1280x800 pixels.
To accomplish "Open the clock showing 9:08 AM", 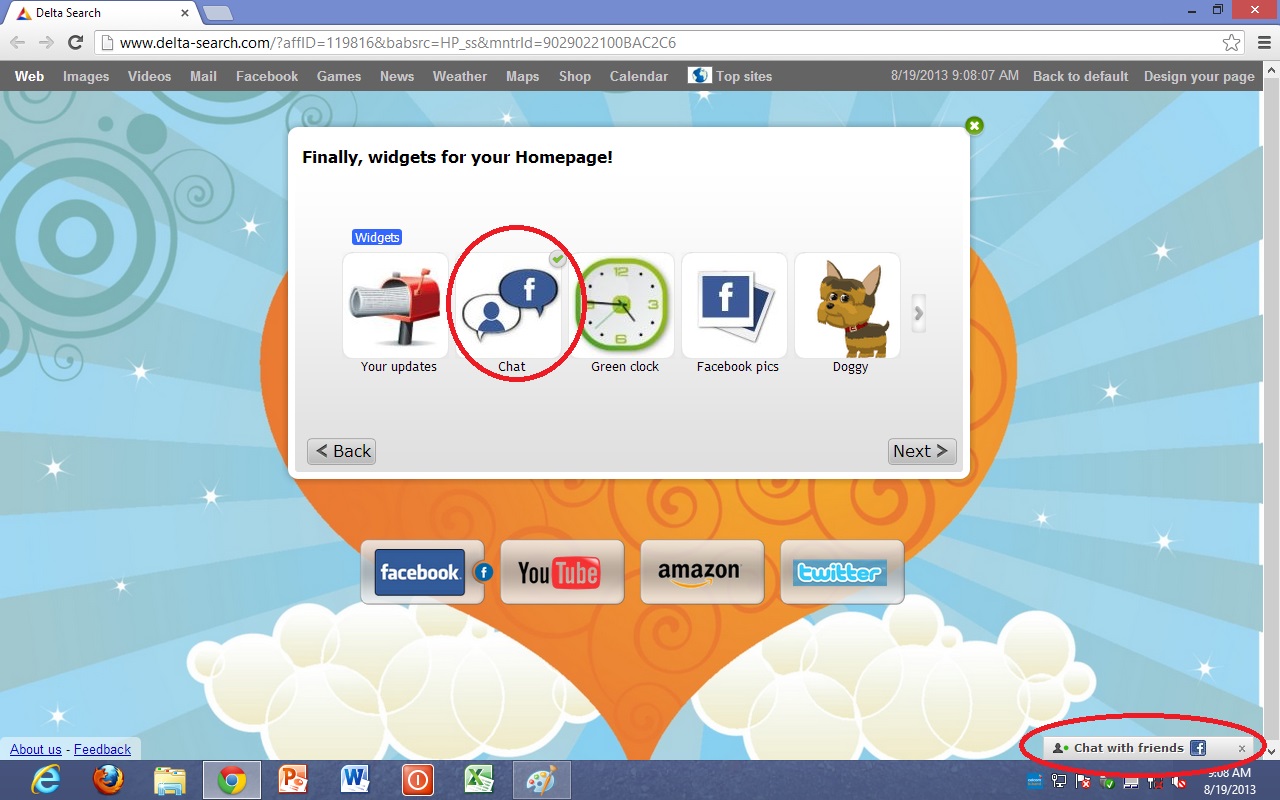I will (1229, 780).
